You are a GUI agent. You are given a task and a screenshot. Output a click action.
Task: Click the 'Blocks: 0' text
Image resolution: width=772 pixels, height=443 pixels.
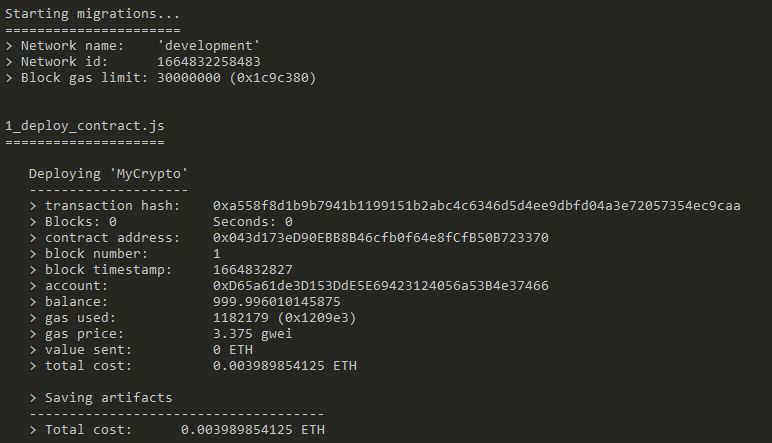point(81,222)
